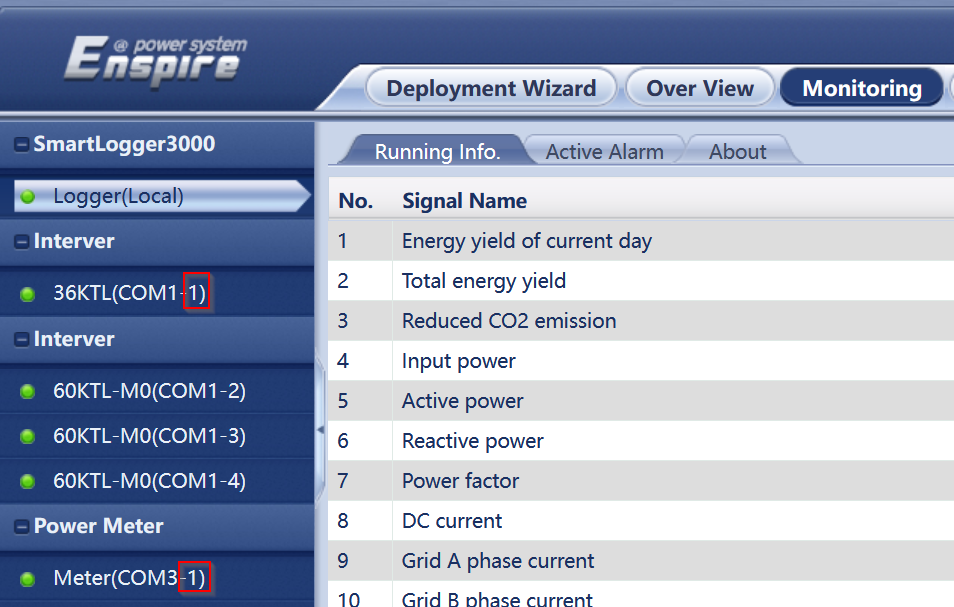Collapse sidebar using the panel splitter arrow
The height and width of the screenshot is (607, 954).
pyautogui.click(x=320, y=429)
